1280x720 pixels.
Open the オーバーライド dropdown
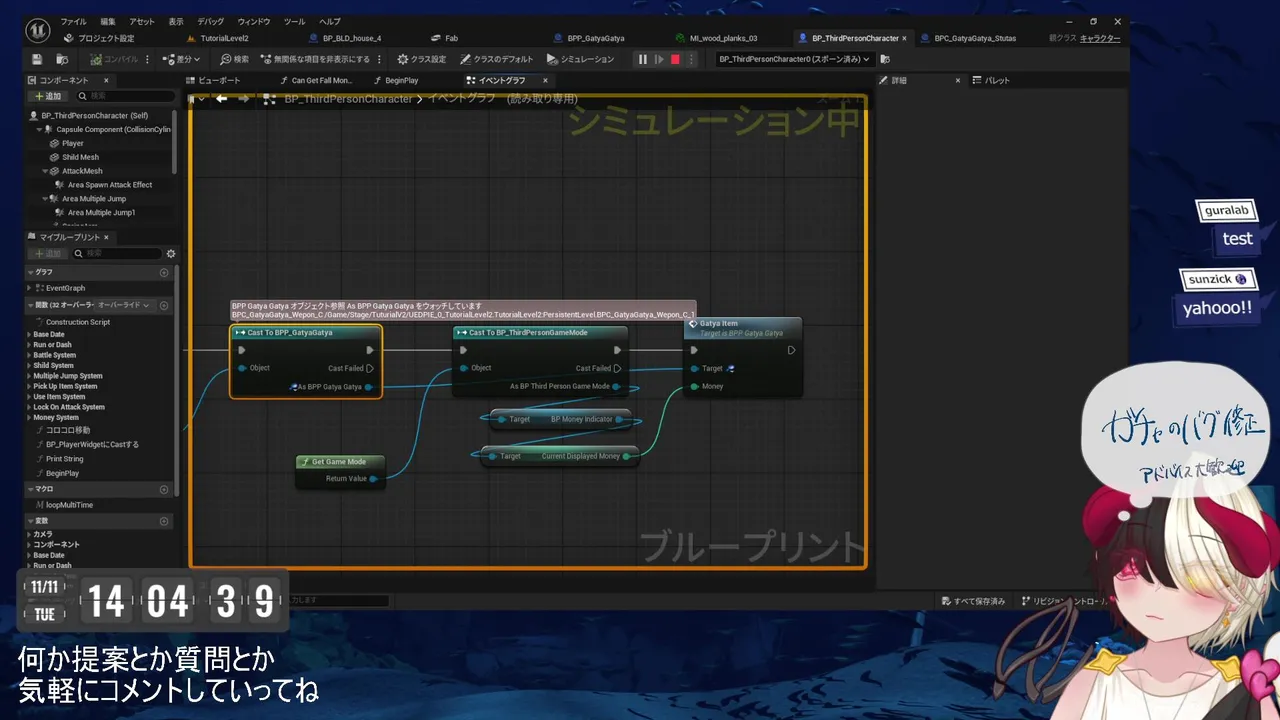(x=124, y=305)
